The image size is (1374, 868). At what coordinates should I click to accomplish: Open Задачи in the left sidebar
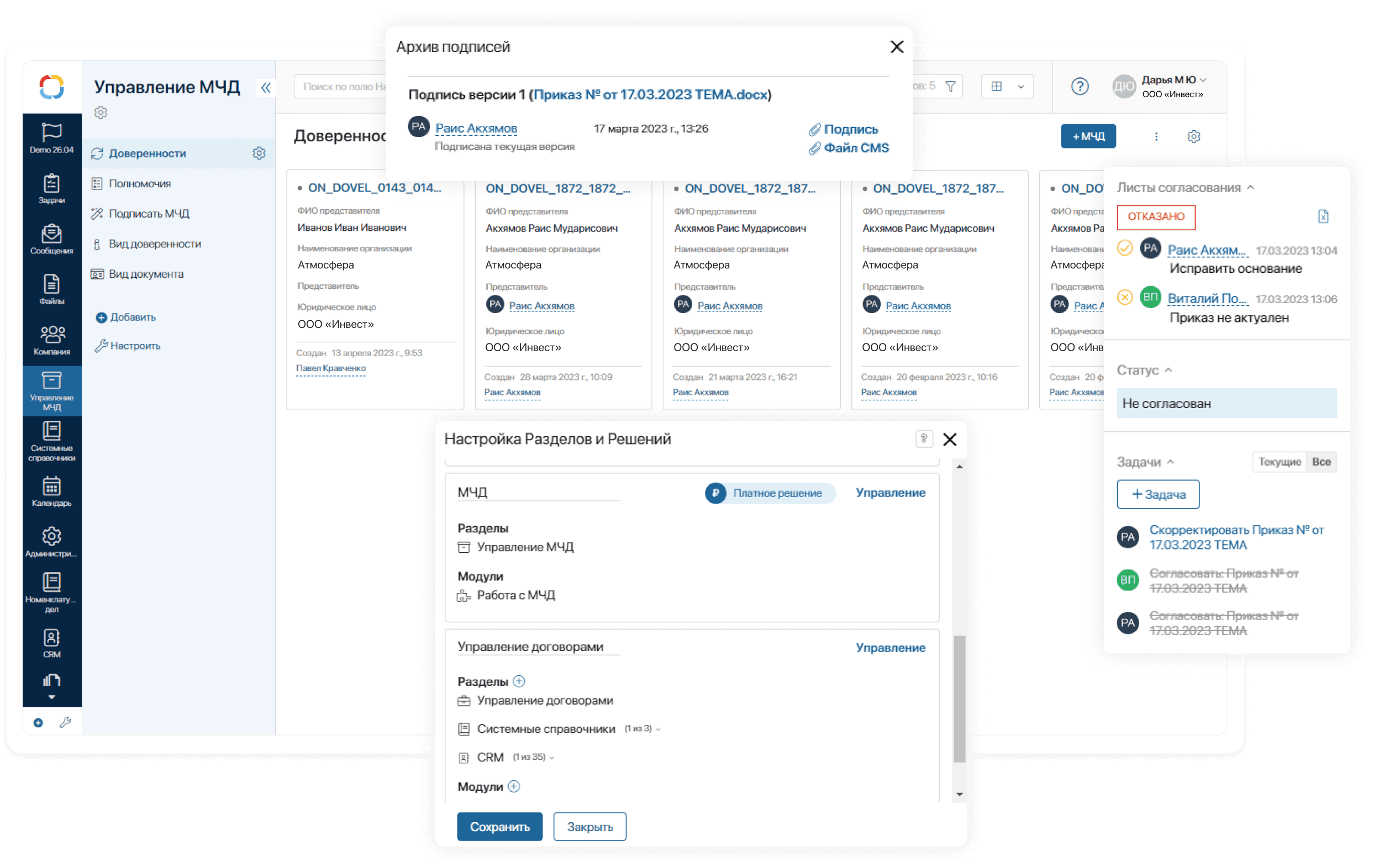[x=51, y=189]
